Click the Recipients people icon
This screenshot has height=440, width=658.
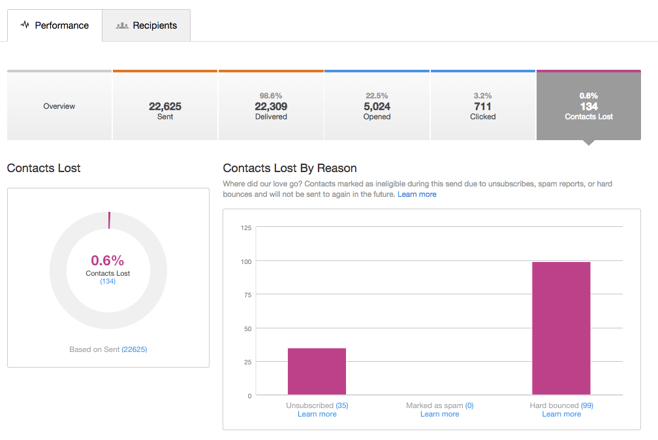point(122,25)
